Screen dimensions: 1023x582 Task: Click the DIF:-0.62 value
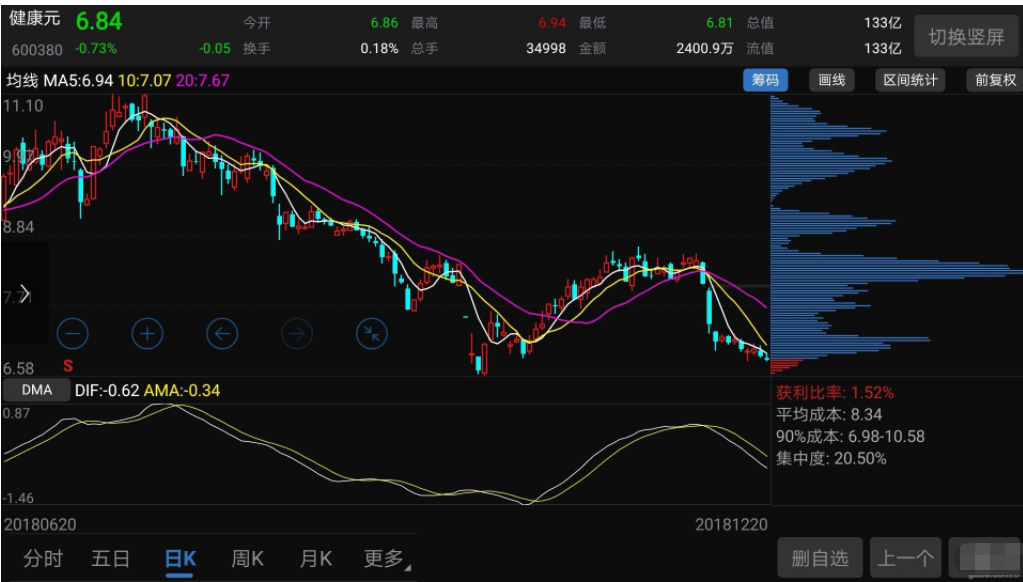(x=107, y=391)
